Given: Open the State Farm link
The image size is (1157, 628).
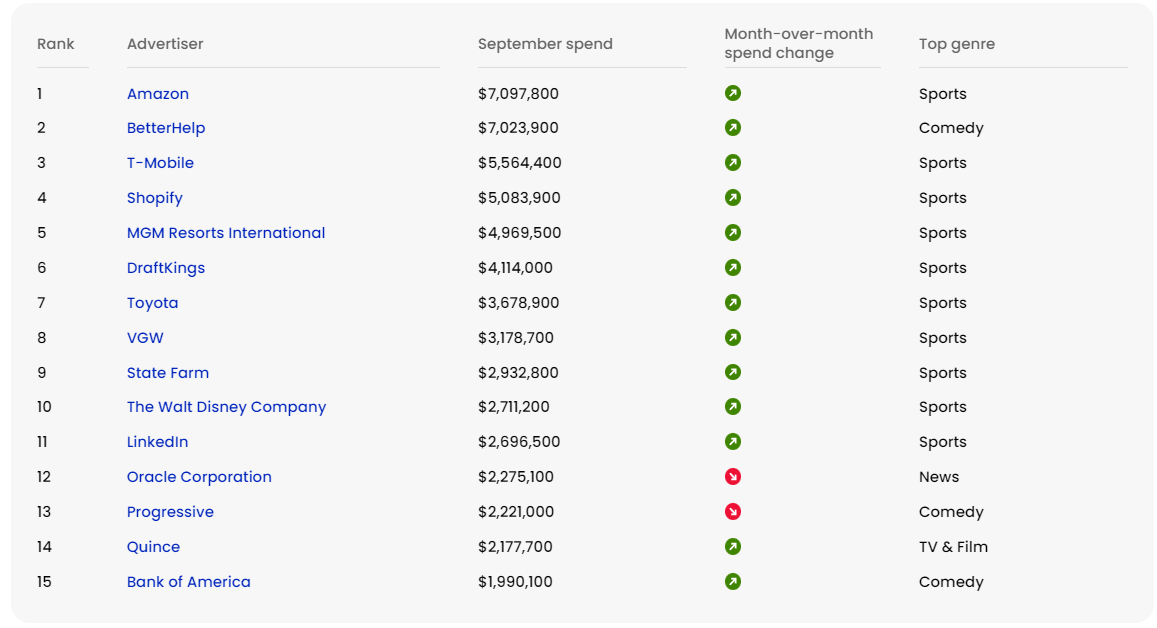Looking at the screenshot, I should pos(168,373).
